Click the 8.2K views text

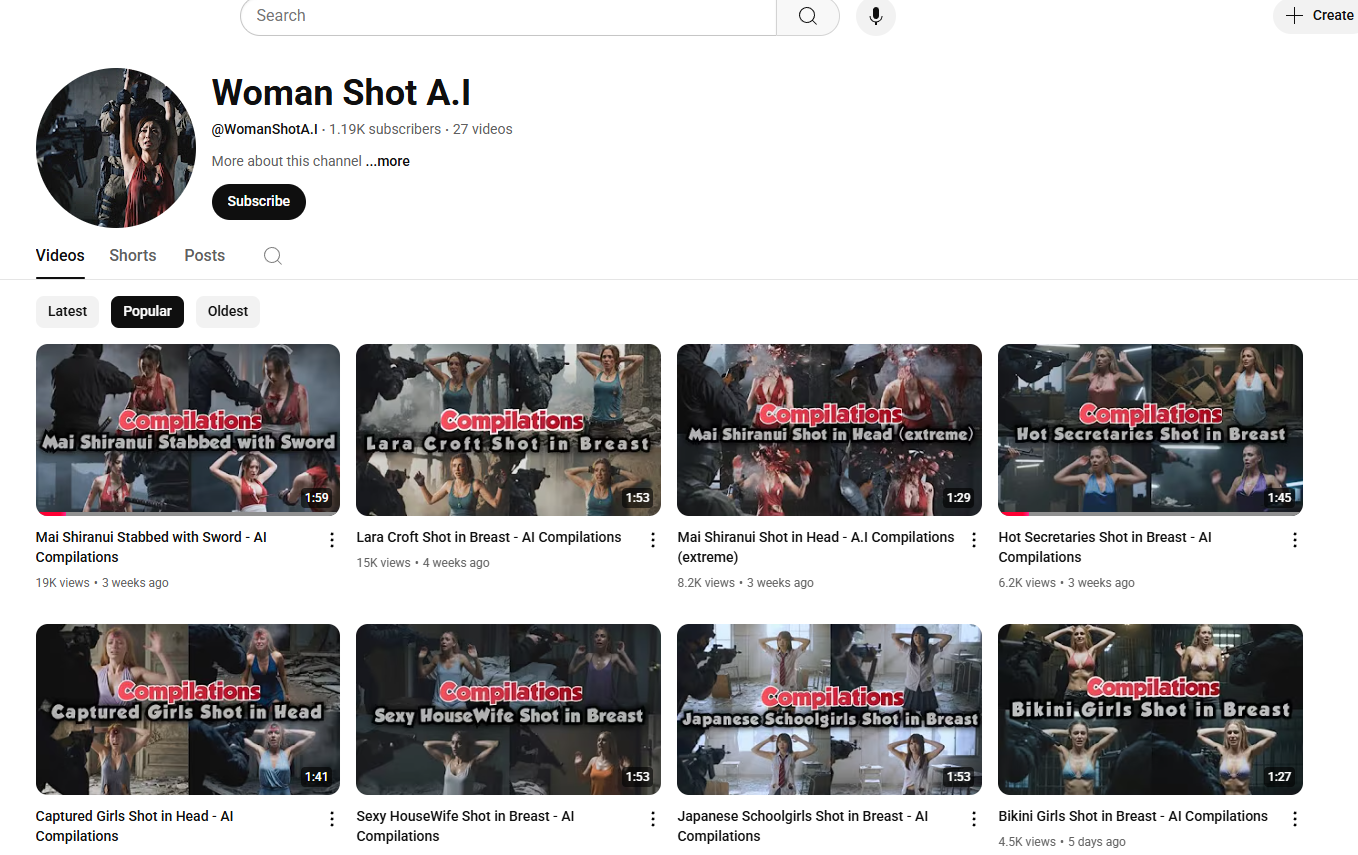pyautogui.click(x=706, y=583)
